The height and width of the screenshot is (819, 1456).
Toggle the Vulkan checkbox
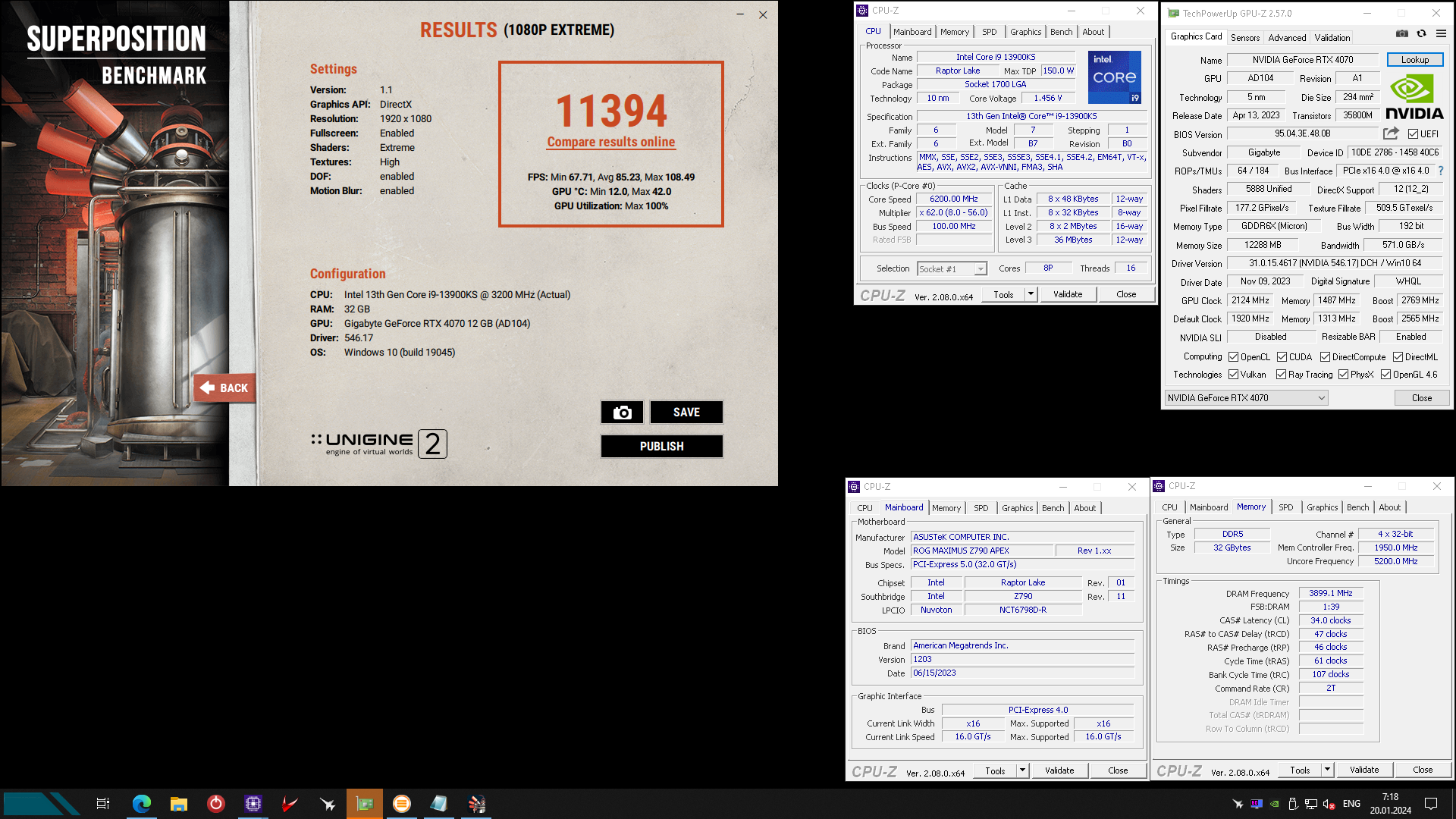(x=1233, y=375)
